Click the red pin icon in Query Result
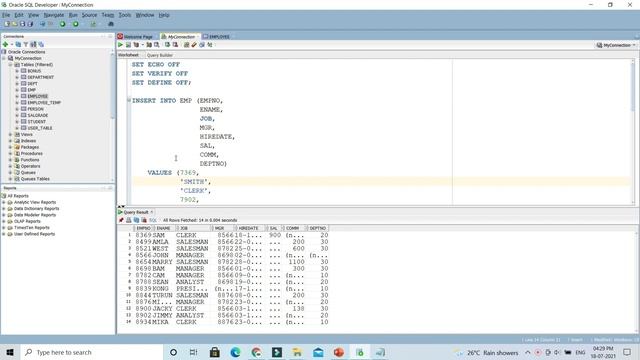The height and width of the screenshot is (360, 640). [x=121, y=220]
